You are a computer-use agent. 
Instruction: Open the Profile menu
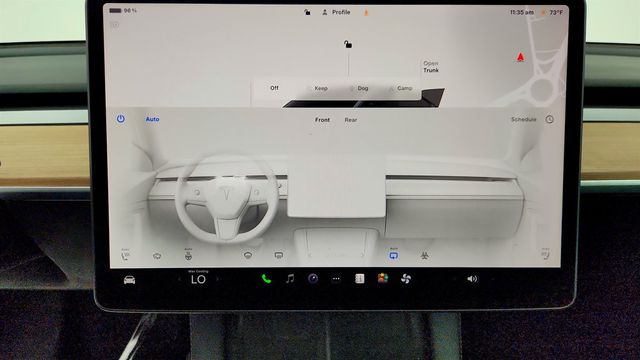pos(336,12)
